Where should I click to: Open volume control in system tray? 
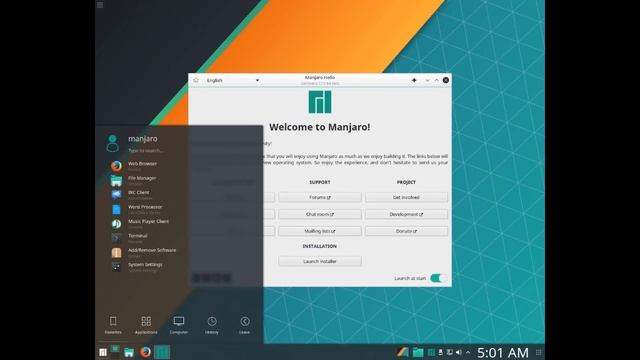click(x=459, y=352)
